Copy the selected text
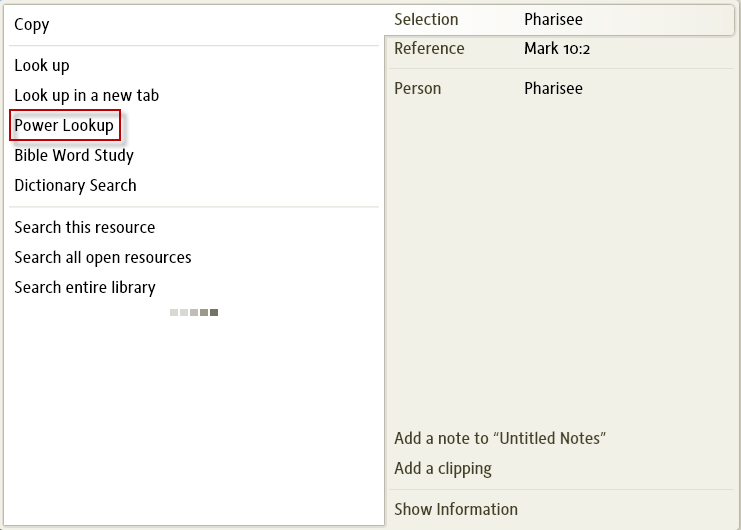Viewport: 741px width, 530px height. 32,25
